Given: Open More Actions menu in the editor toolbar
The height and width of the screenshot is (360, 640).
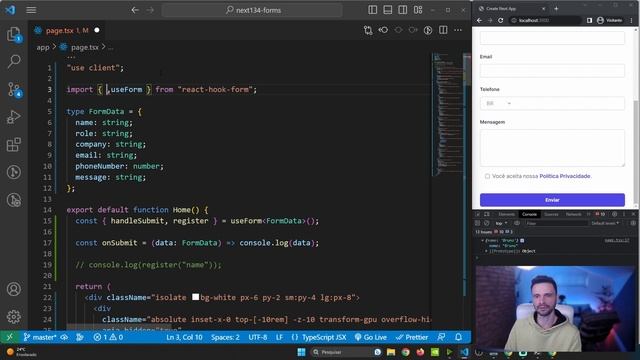Looking at the screenshot, I should pos(458,30).
